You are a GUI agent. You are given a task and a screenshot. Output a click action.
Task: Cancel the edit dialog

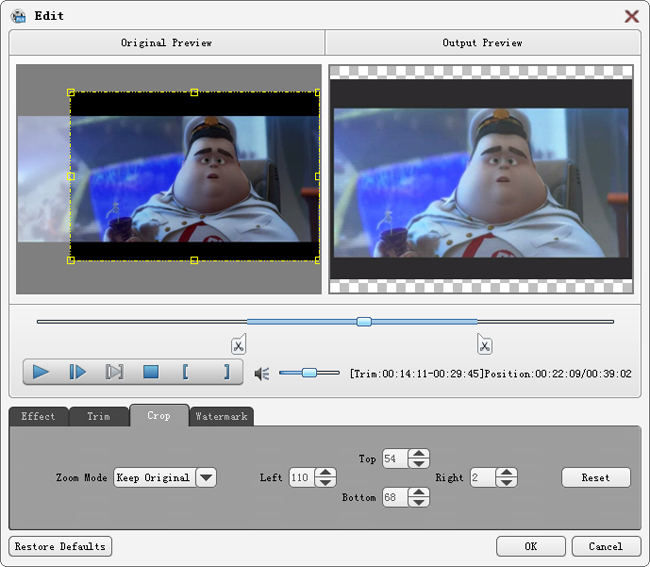tap(606, 546)
